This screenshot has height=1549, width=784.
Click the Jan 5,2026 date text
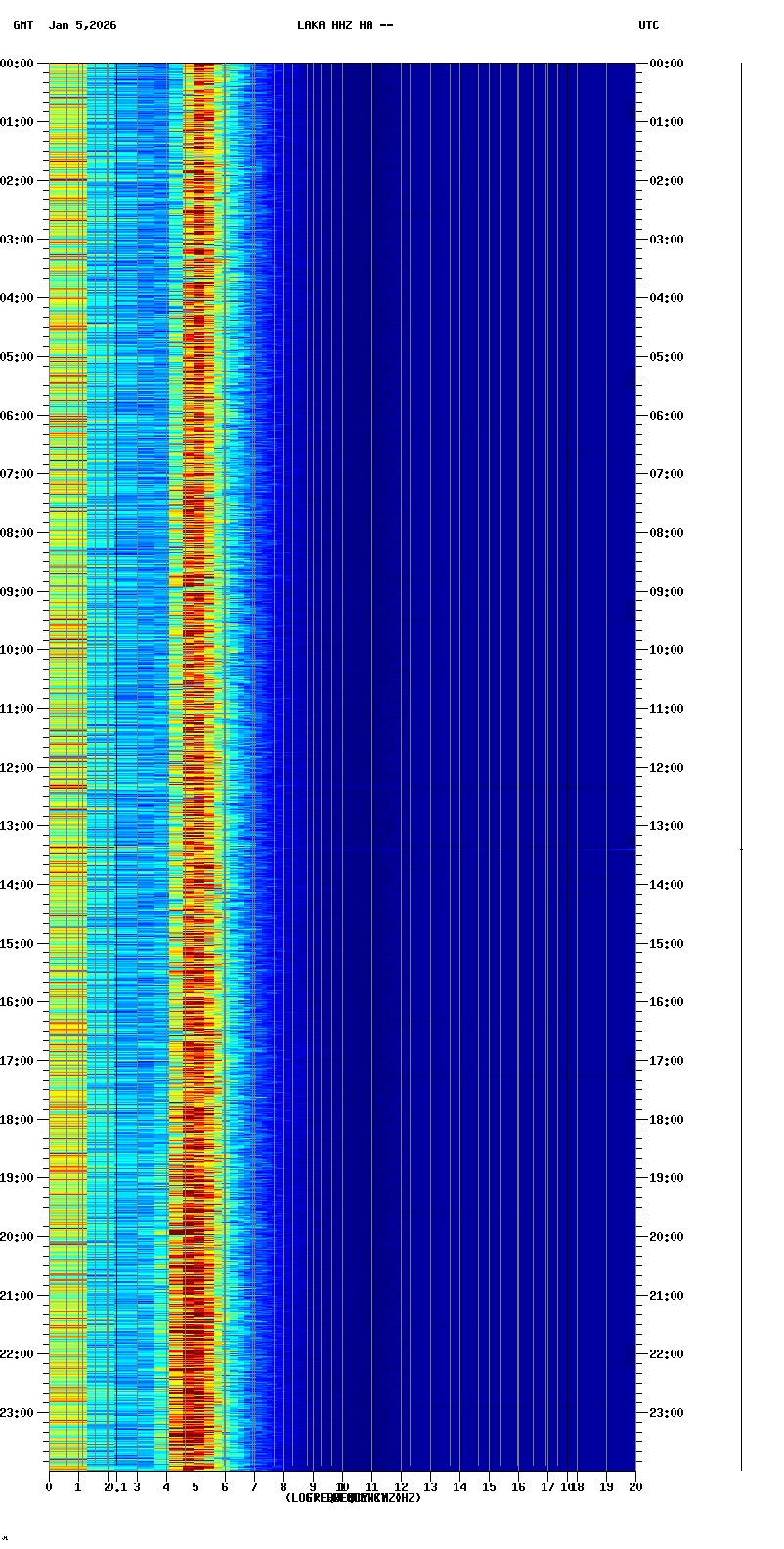pos(82,25)
